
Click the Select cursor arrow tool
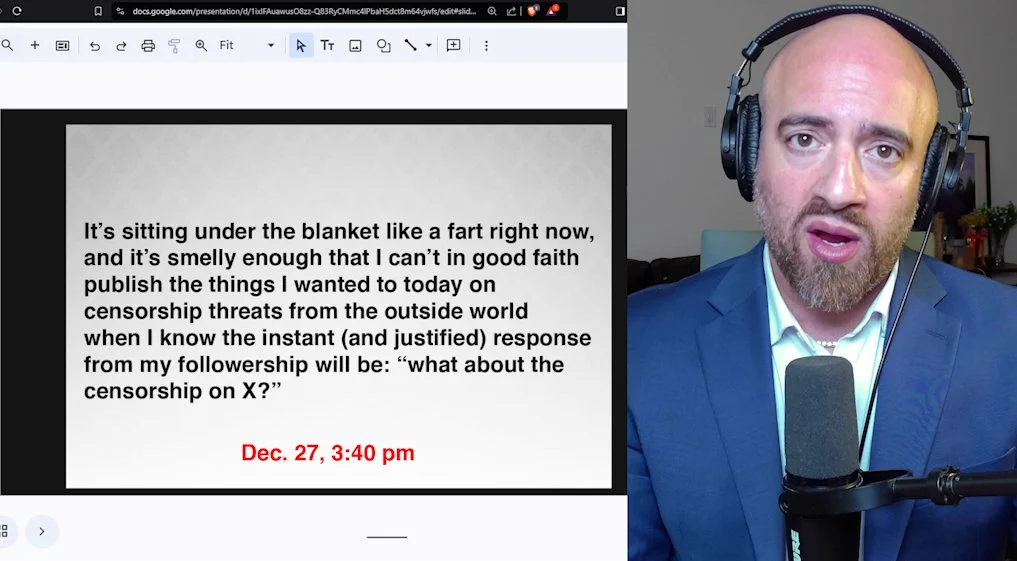coord(301,46)
